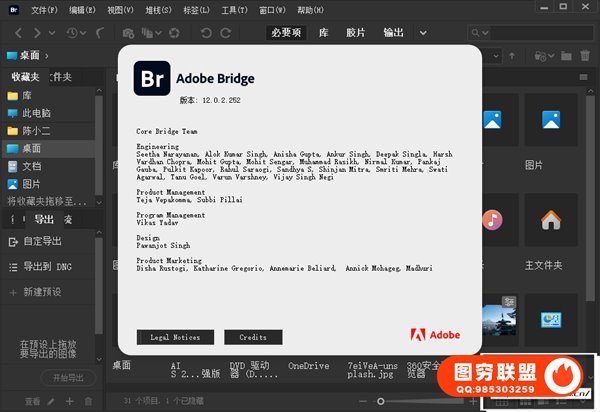
Task: Click the forward navigation arrow
Action: pos(37,33)
